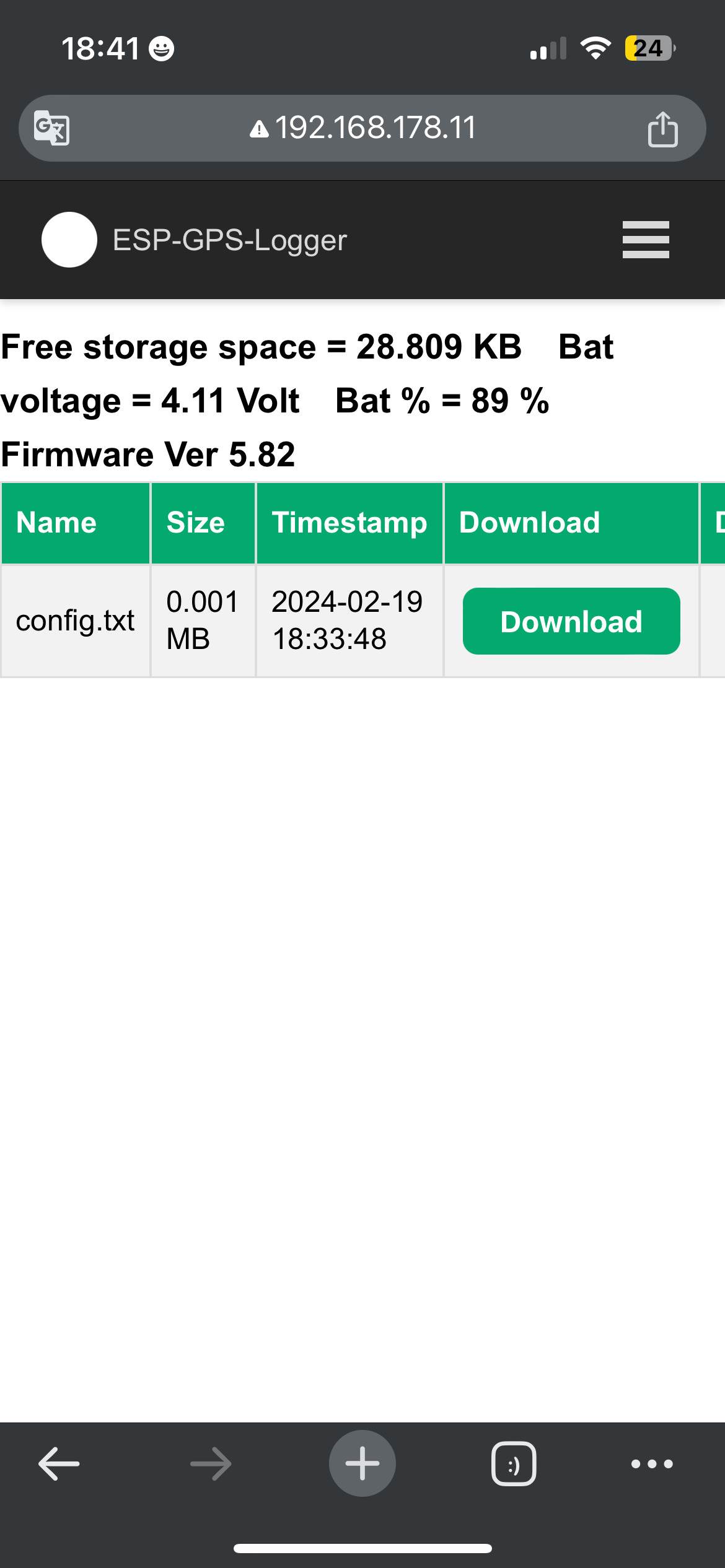Open the three-dot browser menu
Screen dimensions: 725x1568
pyautogui.click(x=652, y=1464)
